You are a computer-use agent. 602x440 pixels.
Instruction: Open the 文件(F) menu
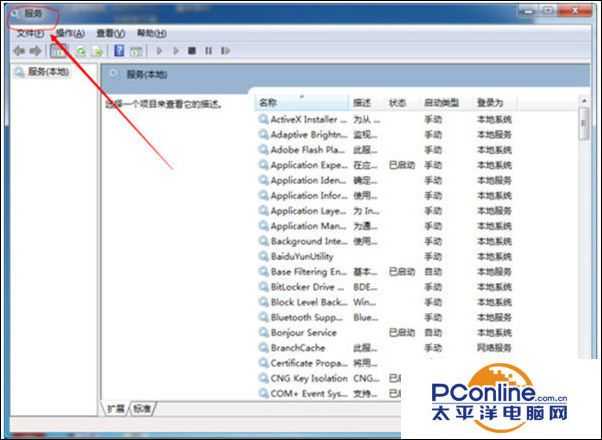[30, 34]
